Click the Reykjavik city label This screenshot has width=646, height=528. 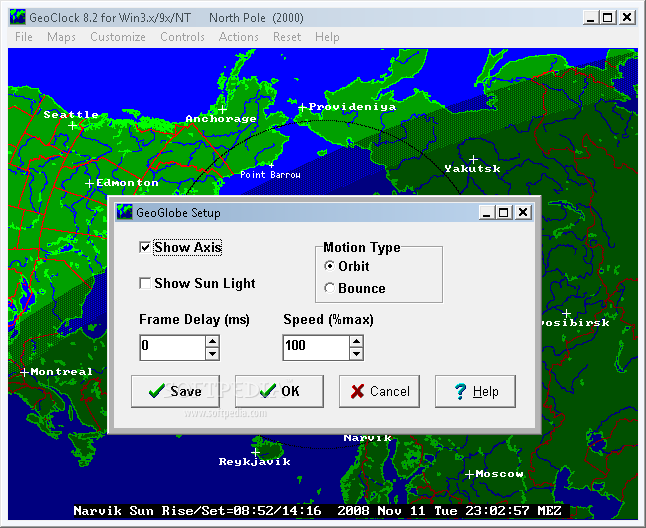(255, 462)
